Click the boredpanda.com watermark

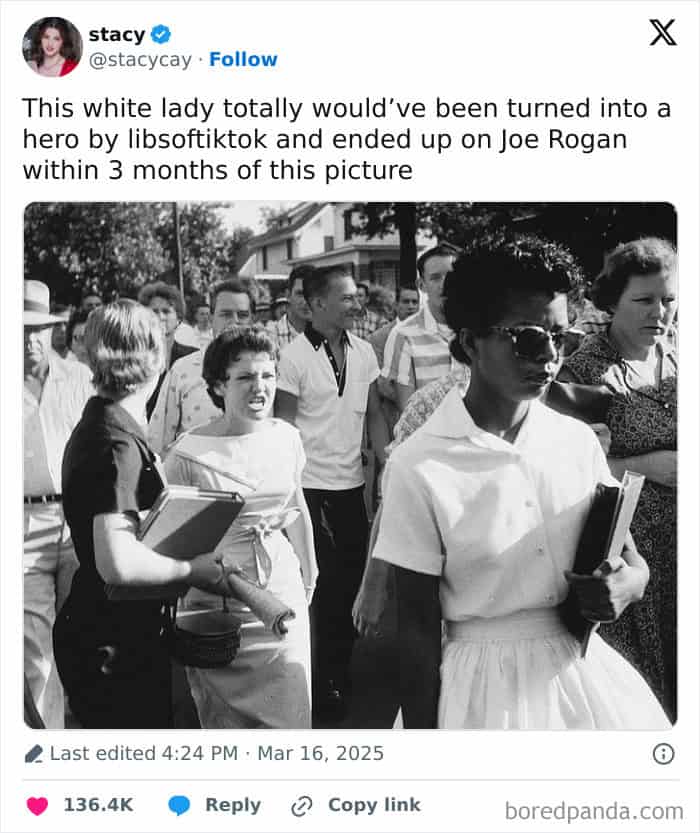(x=594, y=811)
